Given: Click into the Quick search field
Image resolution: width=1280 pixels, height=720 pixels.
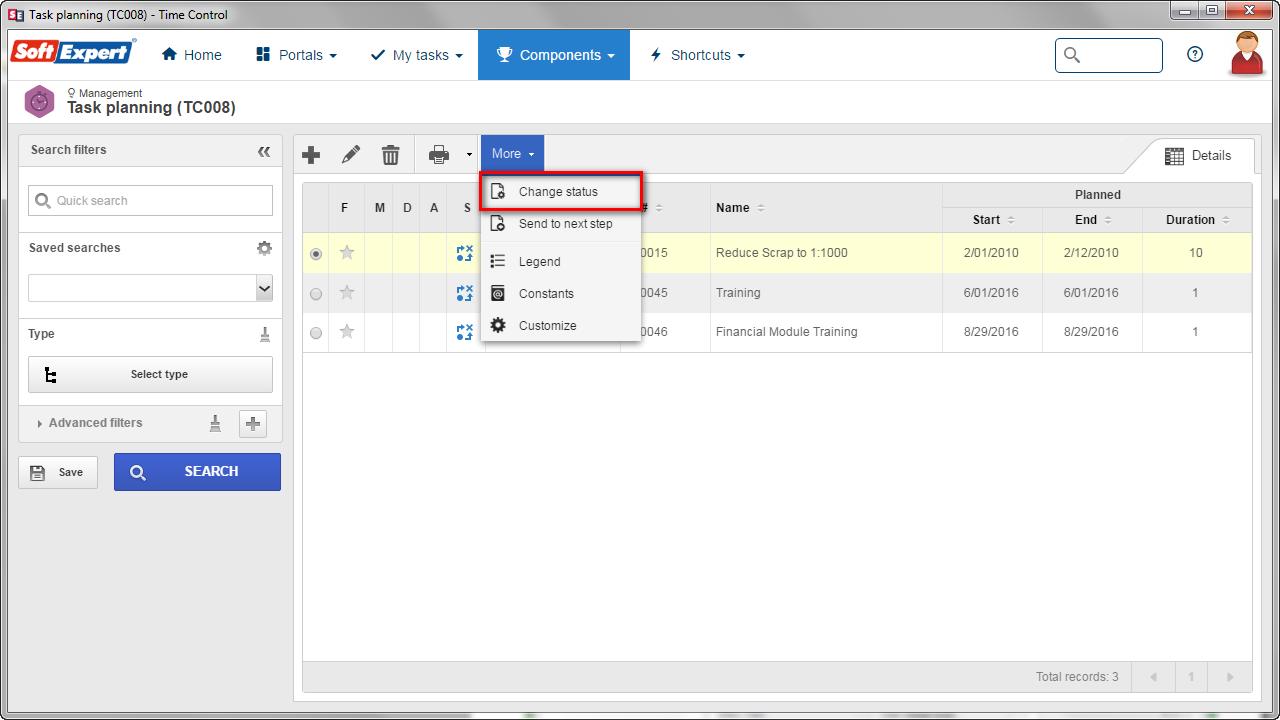Looking at the screenshot, I should pos(150,200).
